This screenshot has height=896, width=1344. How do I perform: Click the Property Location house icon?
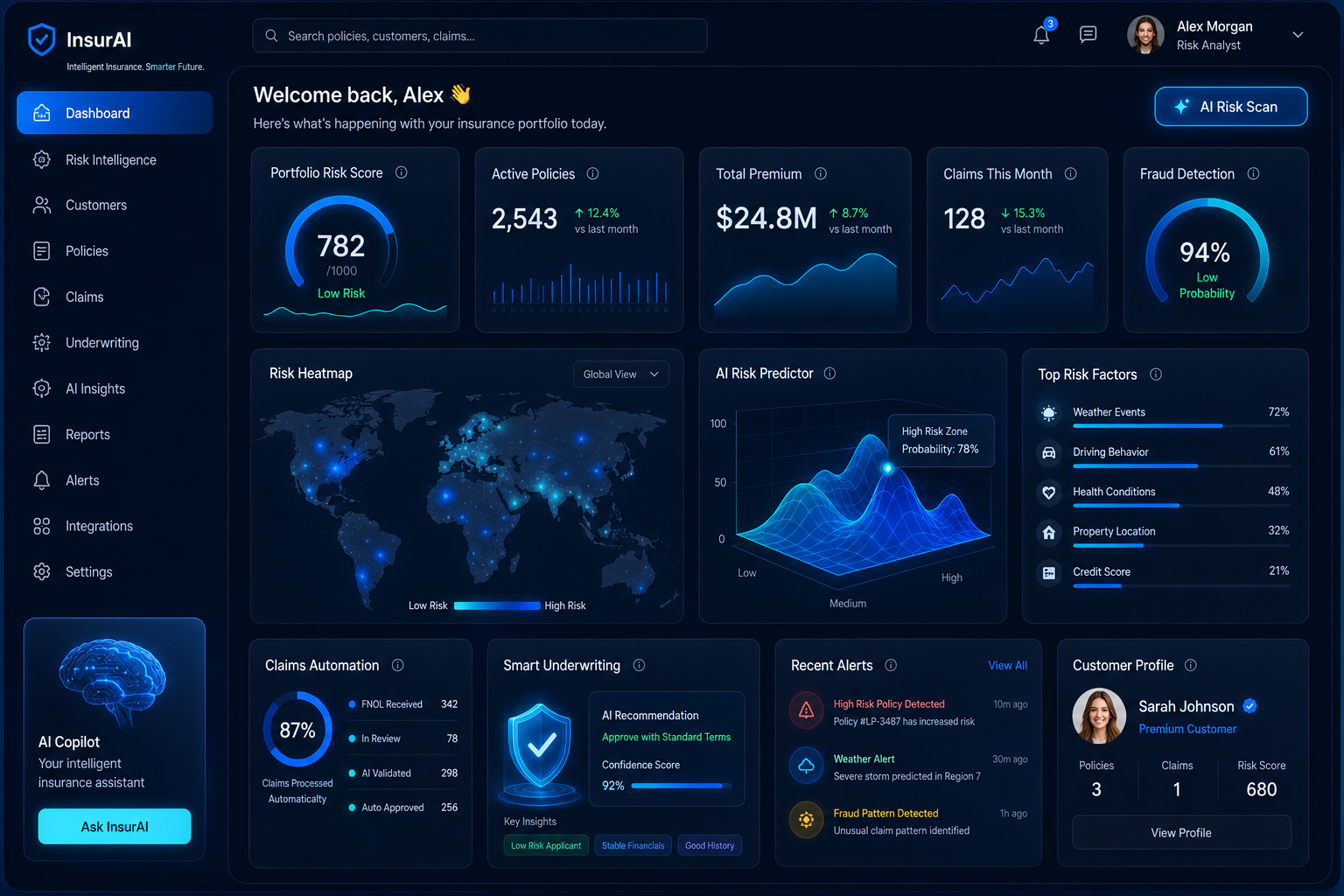click(1048, 532)
